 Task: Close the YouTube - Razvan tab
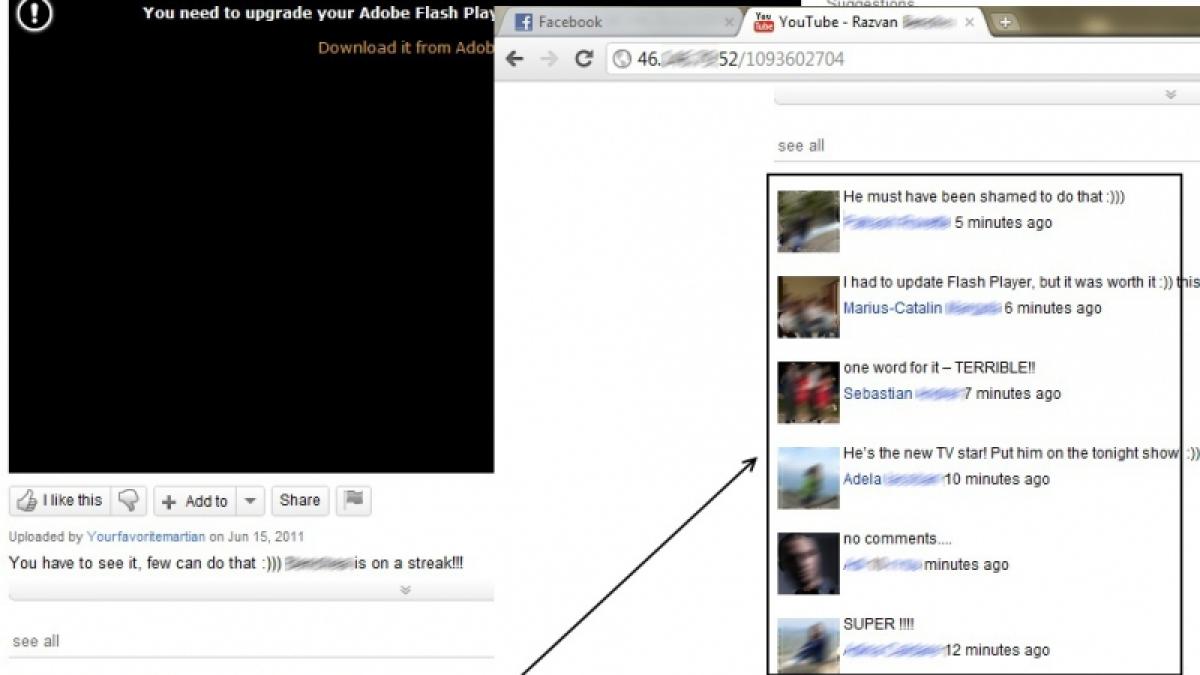(969, 22)
